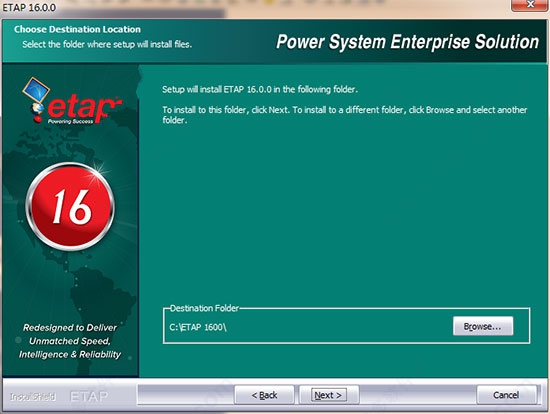Click the Next button to continue
Screen dimensions: 550x414
coord(329,395)
